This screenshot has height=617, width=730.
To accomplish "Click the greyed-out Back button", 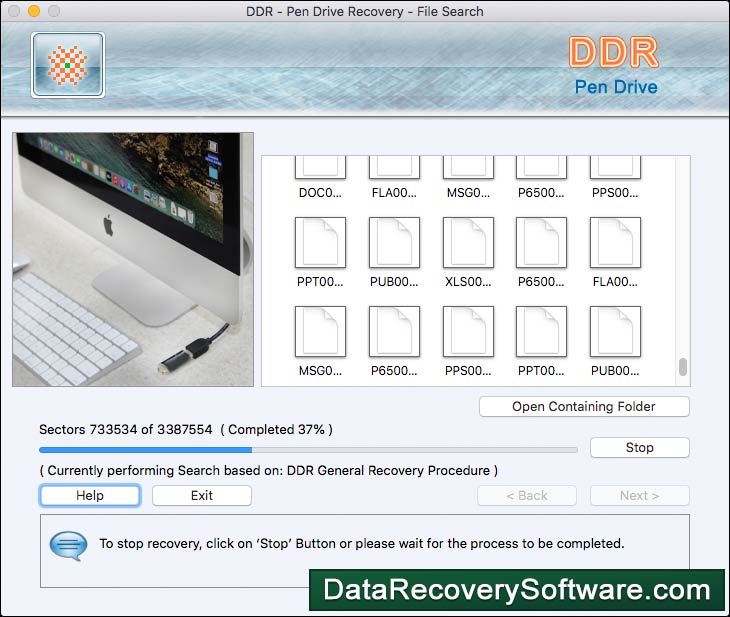I will point(526,495).
